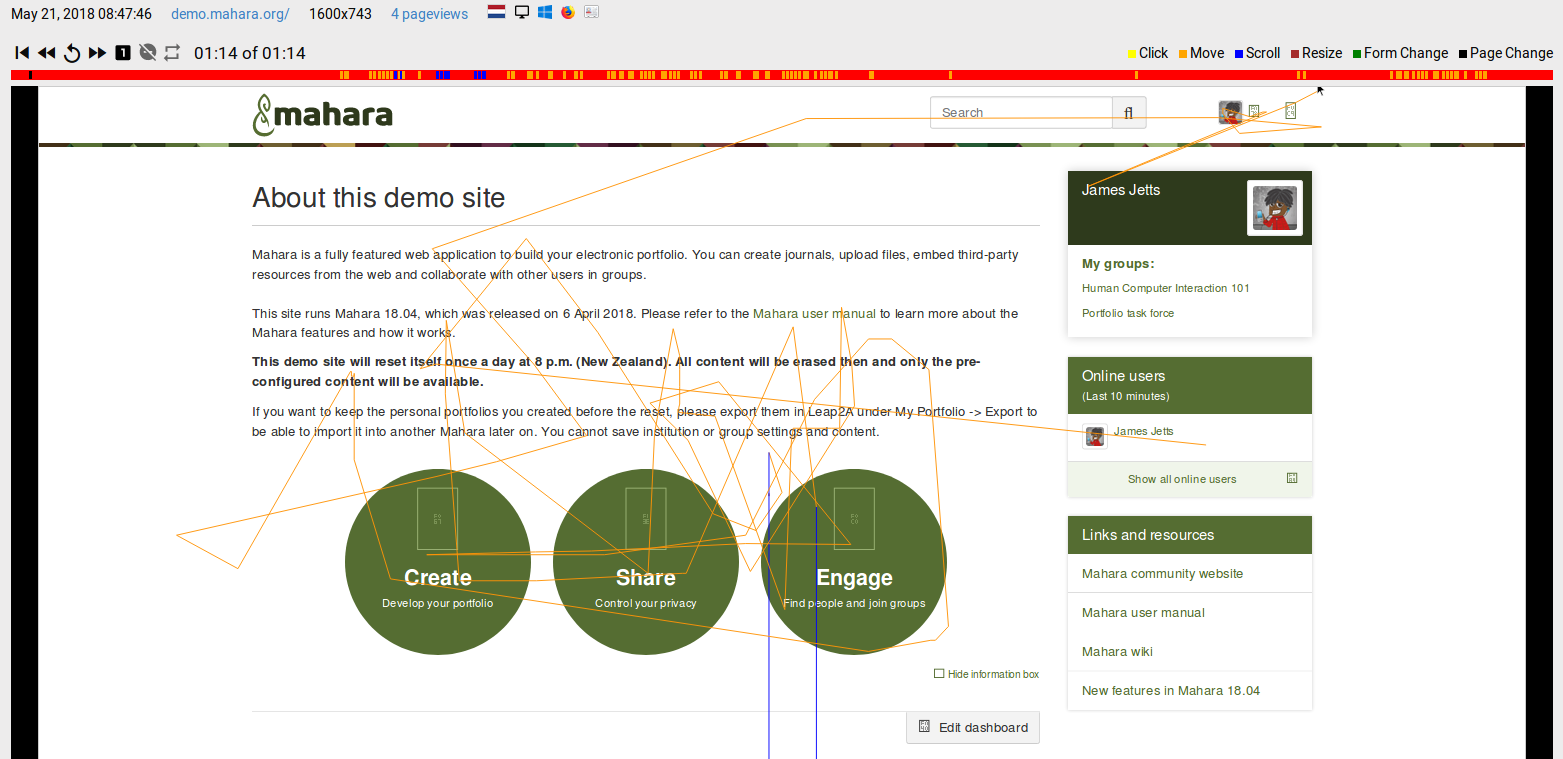Click the Create circle heading
Viewport: 1563px width, 759px height.
pyautogui.click(x=438, y=578)
